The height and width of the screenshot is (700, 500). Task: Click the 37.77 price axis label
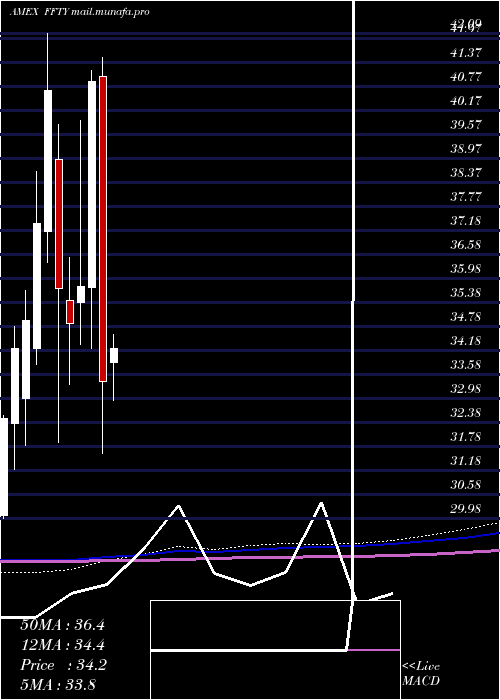coord(466,197)
